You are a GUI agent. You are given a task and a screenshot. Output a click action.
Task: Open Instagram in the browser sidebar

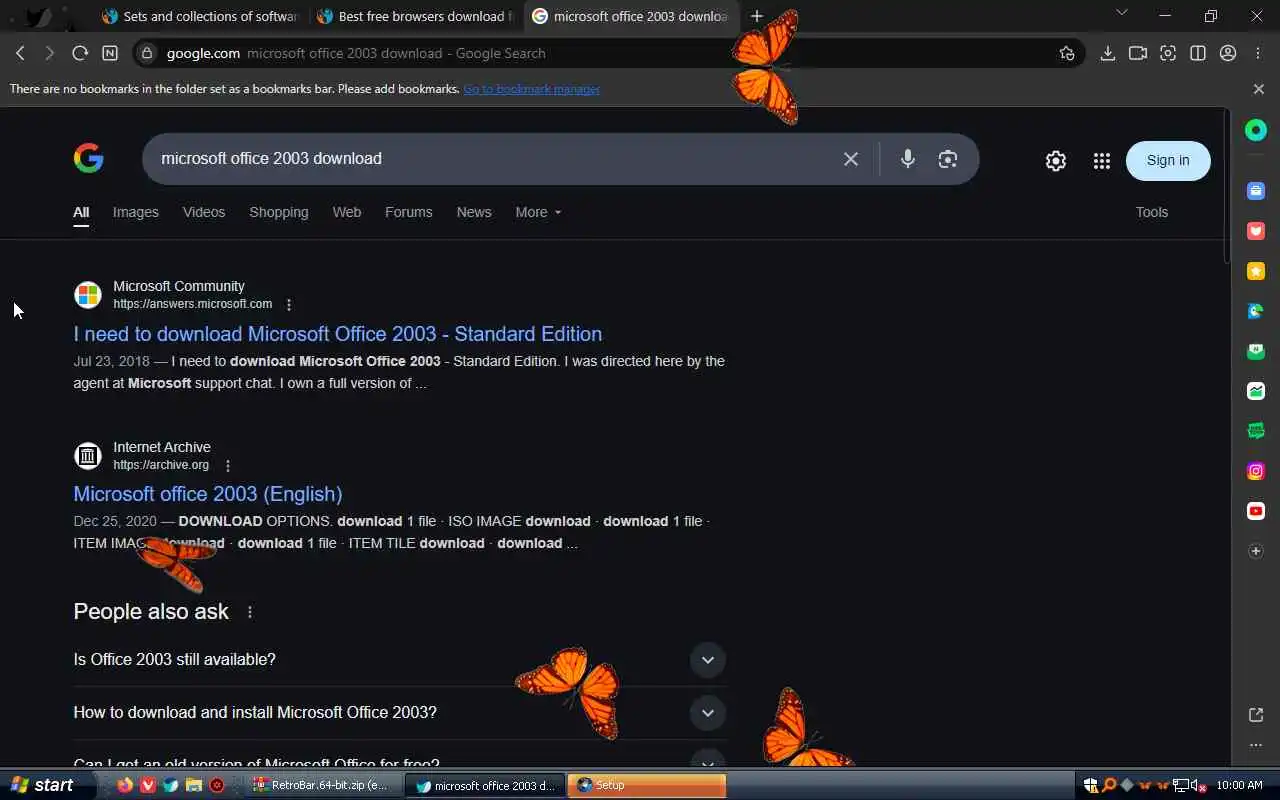click(1256, 471)
